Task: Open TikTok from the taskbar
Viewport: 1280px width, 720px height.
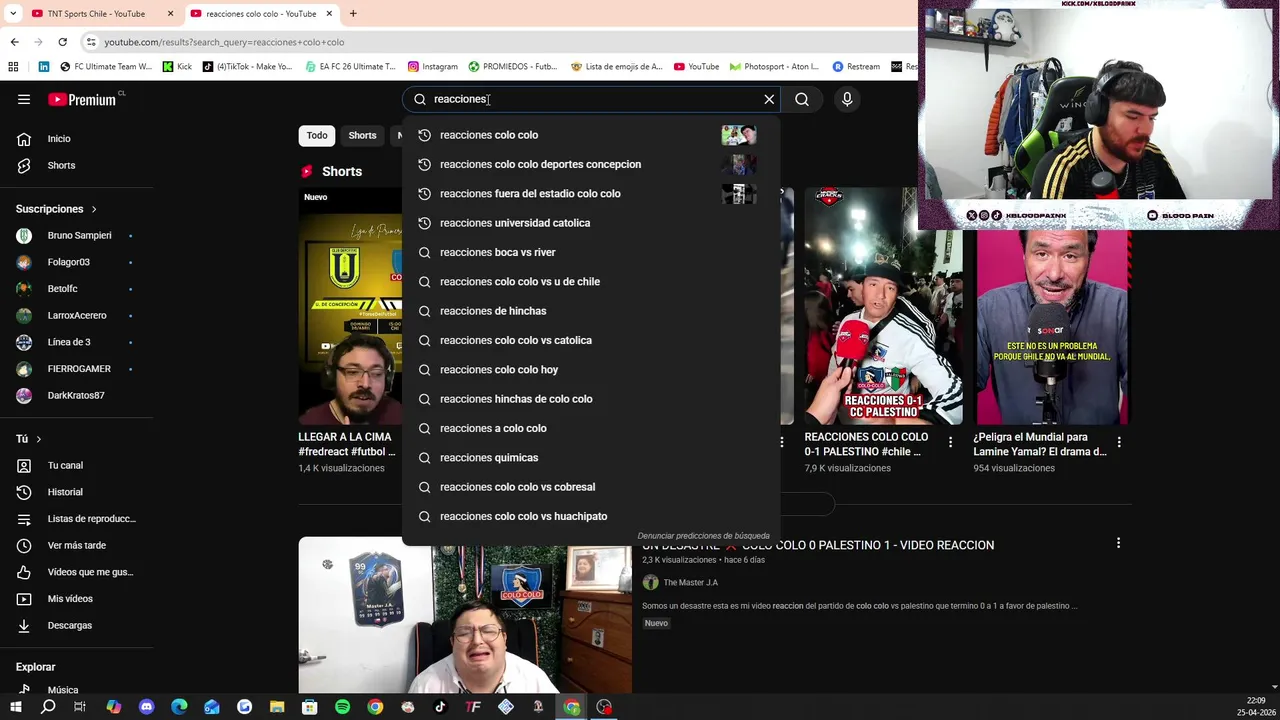Action: (440, 707)
